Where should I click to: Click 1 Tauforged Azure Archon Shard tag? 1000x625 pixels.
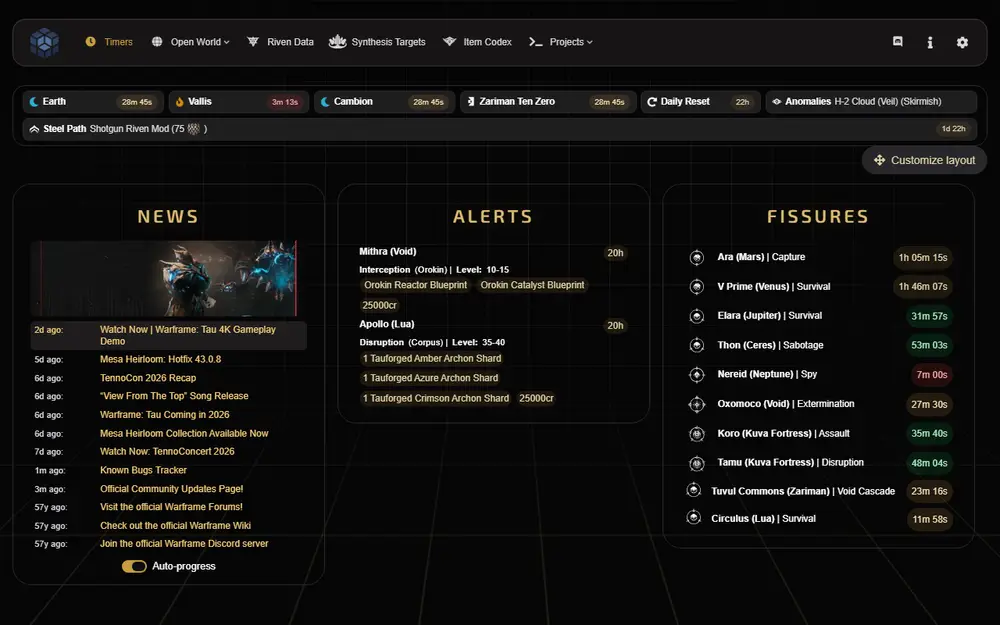tap(430, 378)
